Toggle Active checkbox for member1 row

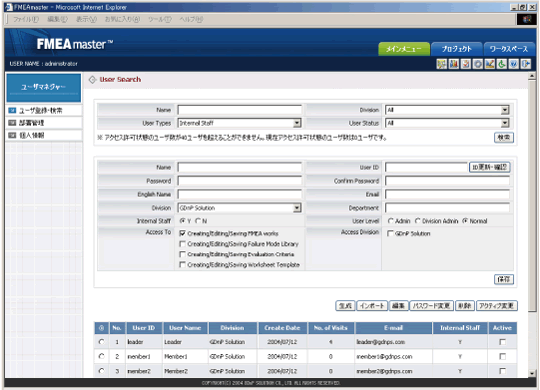(502, 357)
